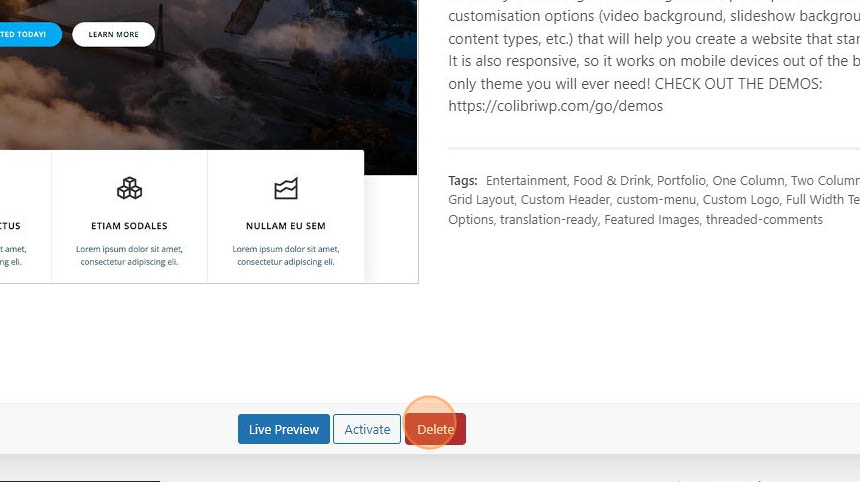Click the Tags: label
The height and width of the screenshot is (482, 860).
coord(463,180)
